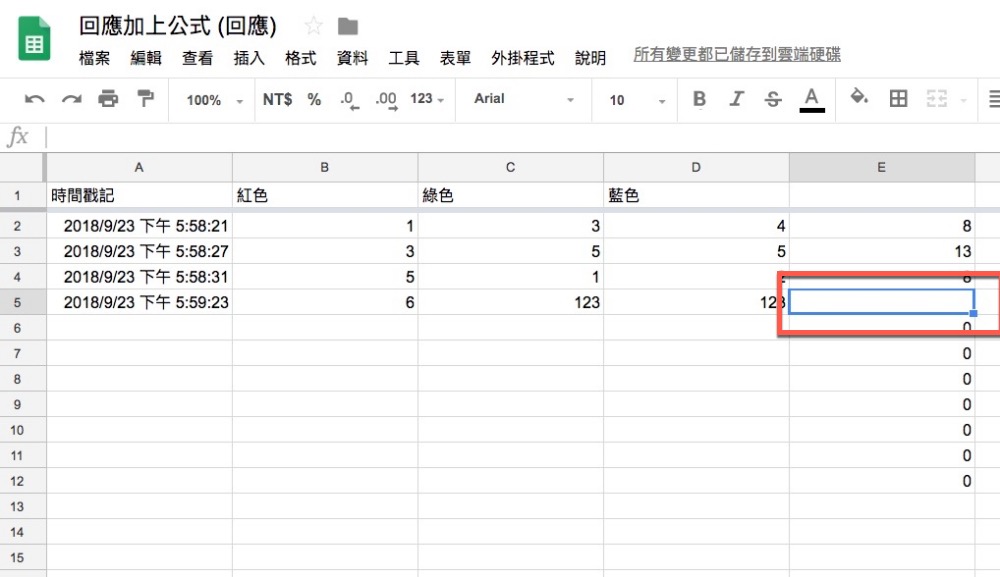
Task: Format as percent
Action: tap(314, 99)
